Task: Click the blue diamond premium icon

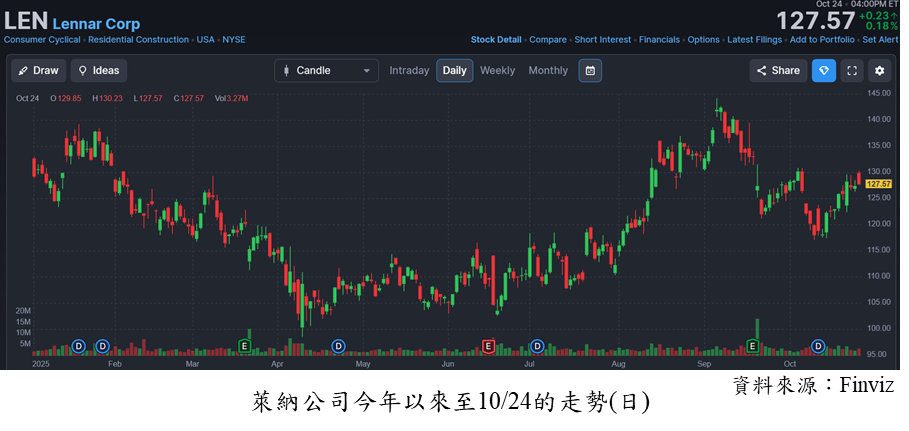Action: tap(823, 71)
